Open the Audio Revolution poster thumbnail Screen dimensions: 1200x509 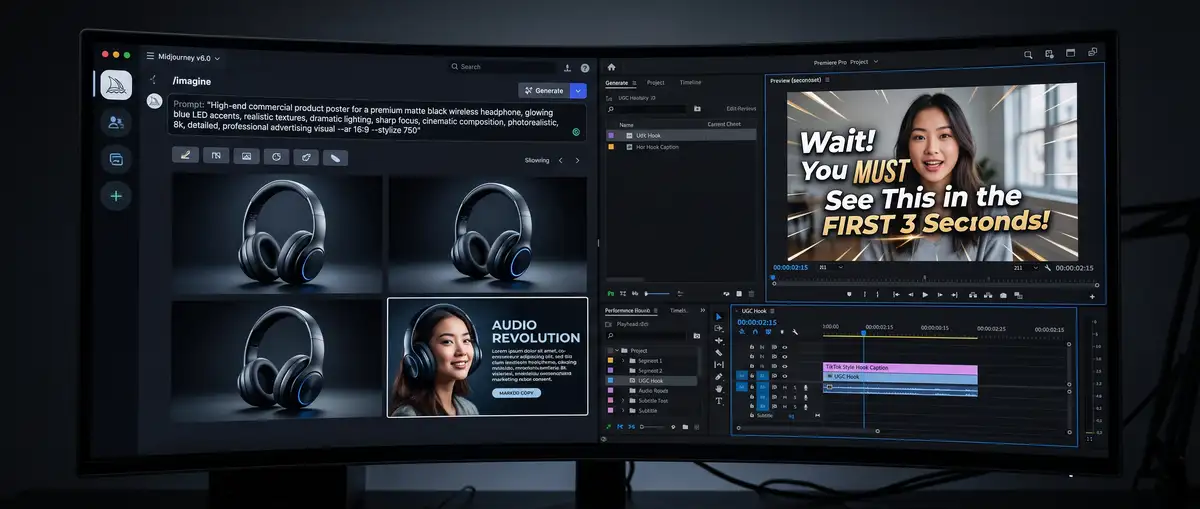pyautogui.click(x=487, y=357)
